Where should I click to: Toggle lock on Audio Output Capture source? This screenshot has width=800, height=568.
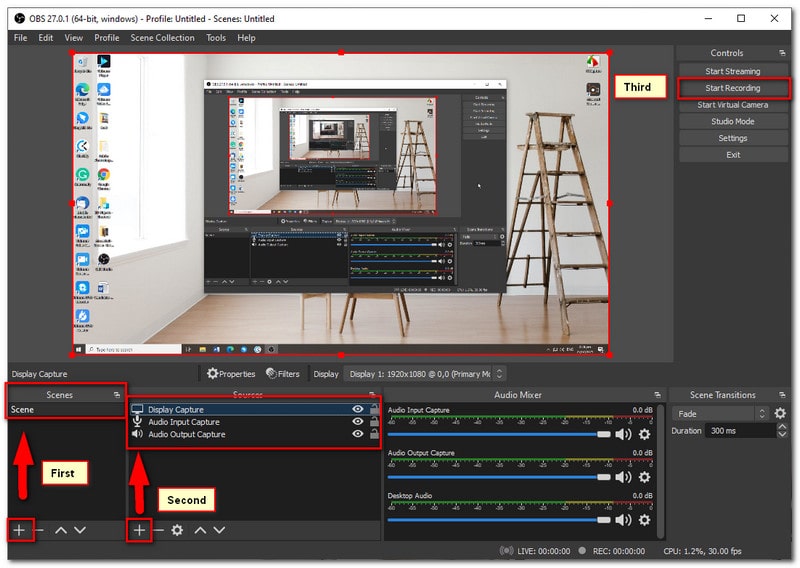(374, 434)
